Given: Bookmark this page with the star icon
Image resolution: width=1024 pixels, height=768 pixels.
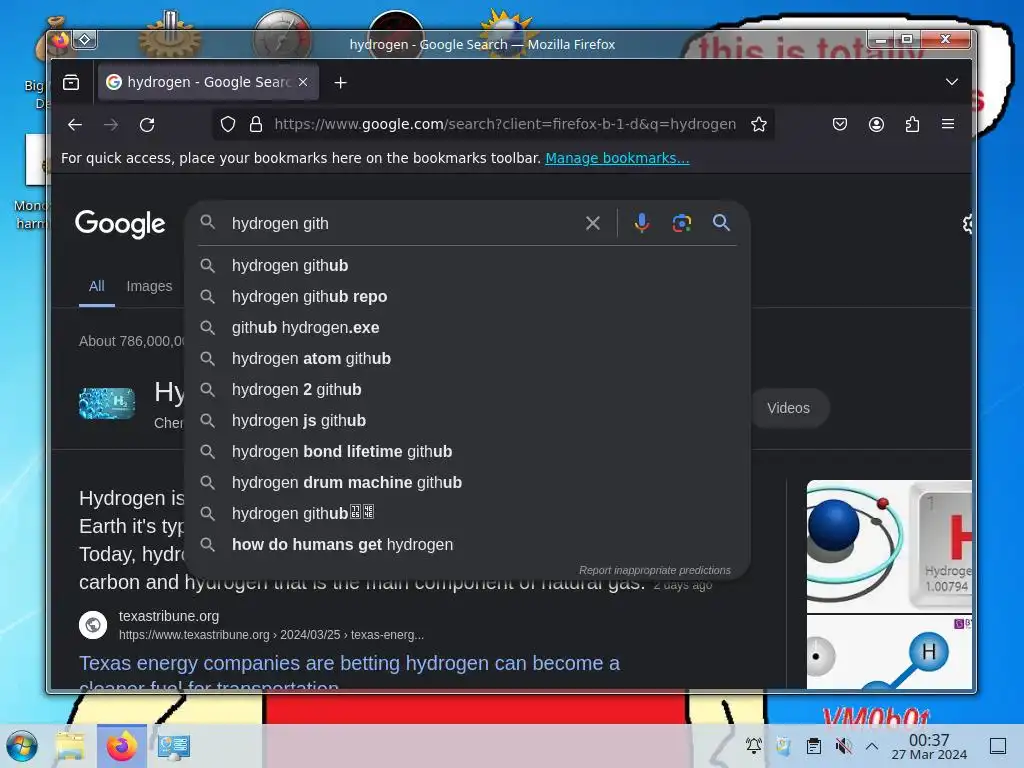Looking at the screenshot, I should pos(758,124).
